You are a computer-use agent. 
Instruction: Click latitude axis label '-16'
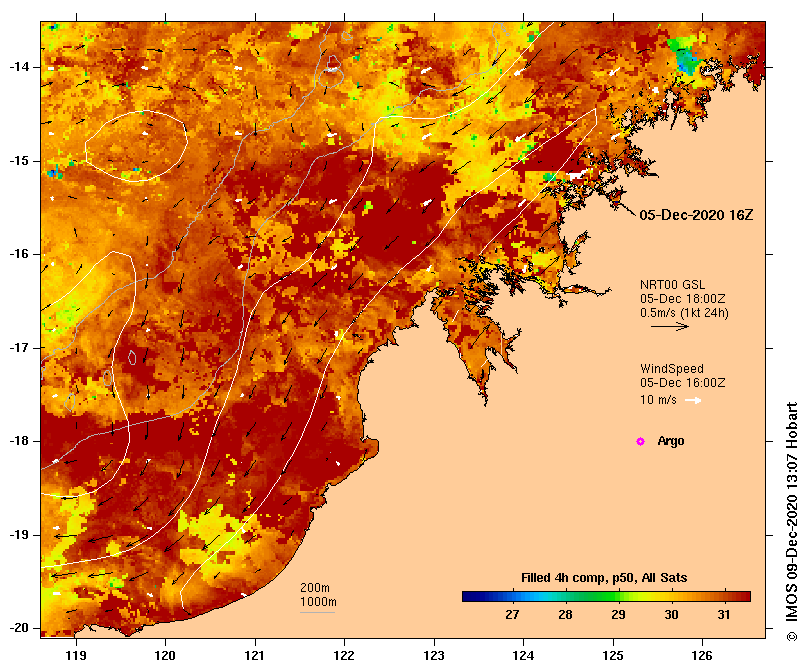point(20,254)
